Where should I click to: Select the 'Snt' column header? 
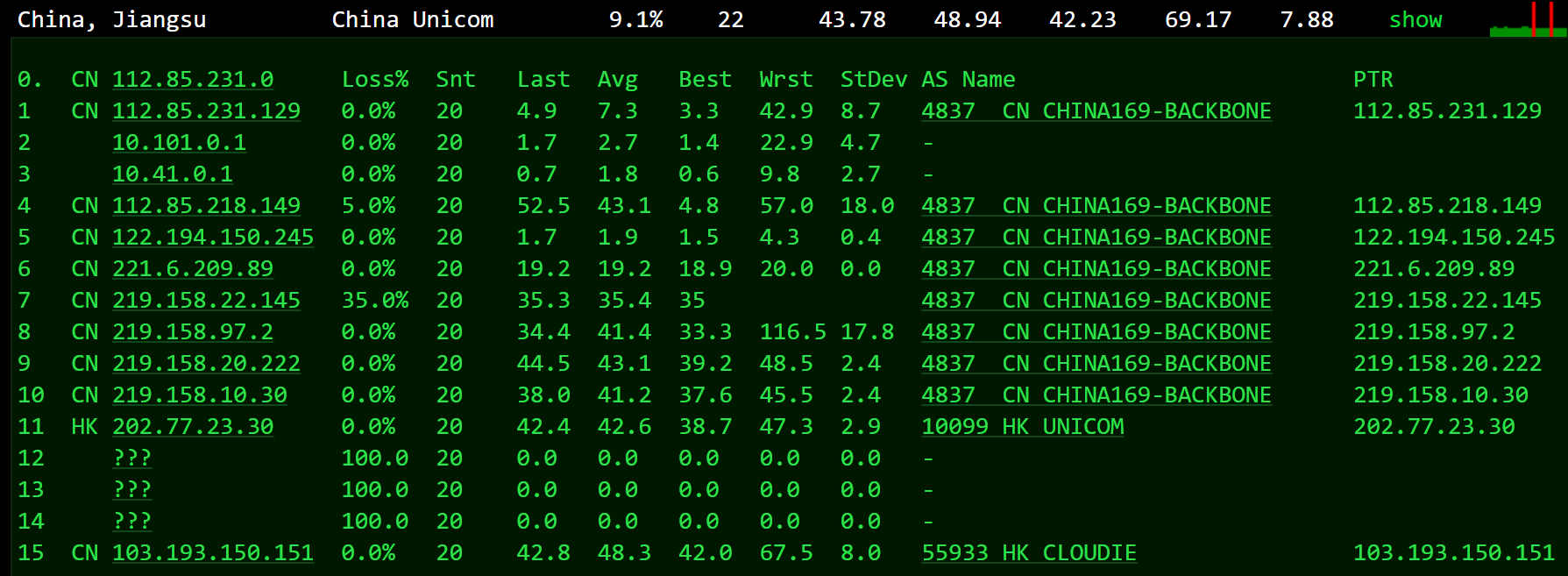pos(456,80)
